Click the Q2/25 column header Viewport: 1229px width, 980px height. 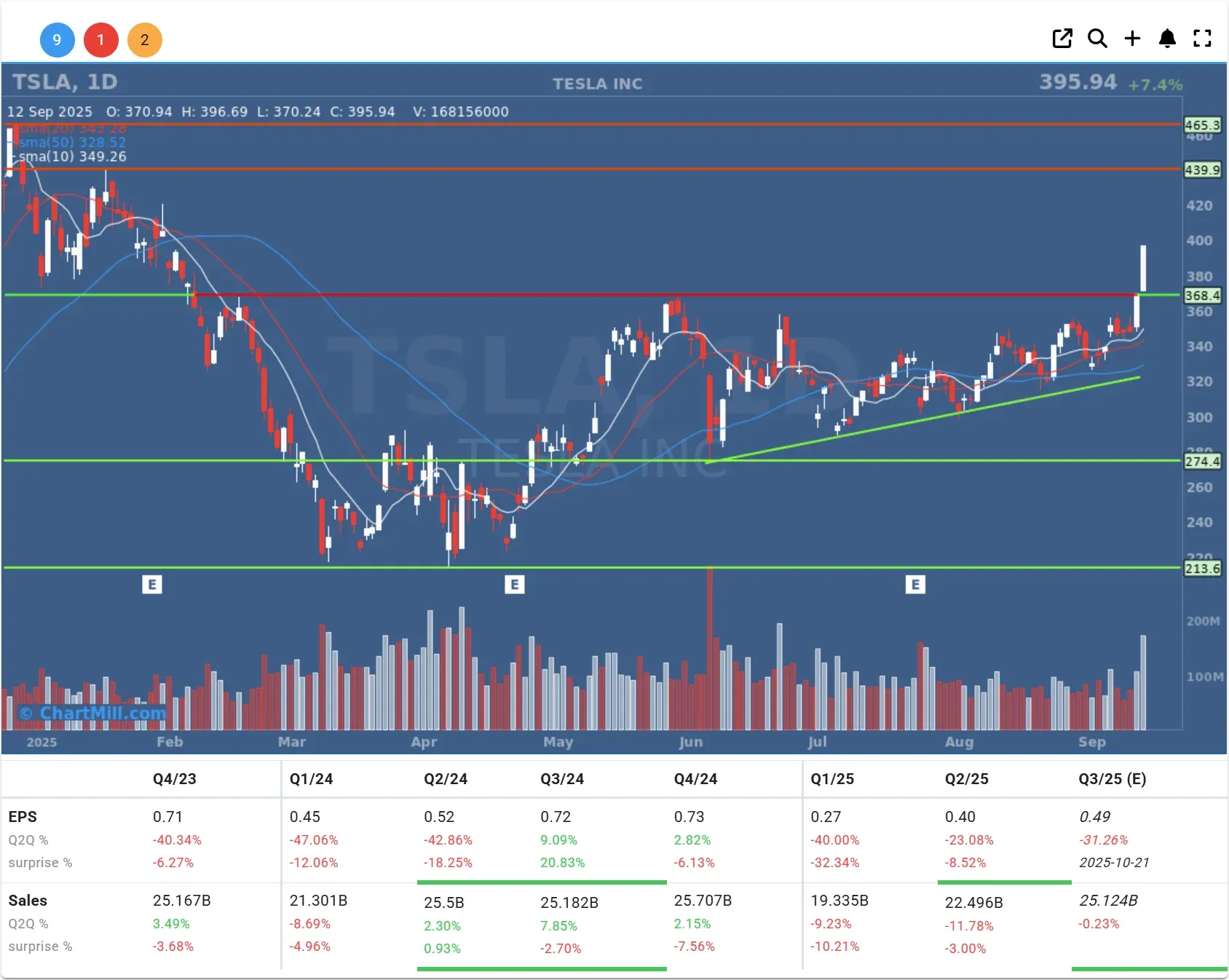[967, 778]
